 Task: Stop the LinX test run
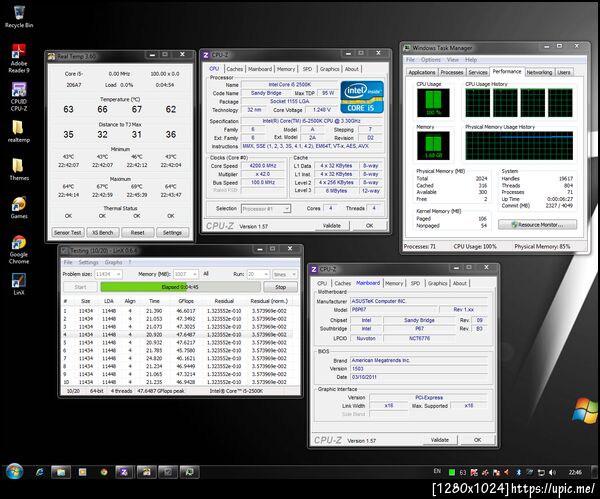pos(280,287)
